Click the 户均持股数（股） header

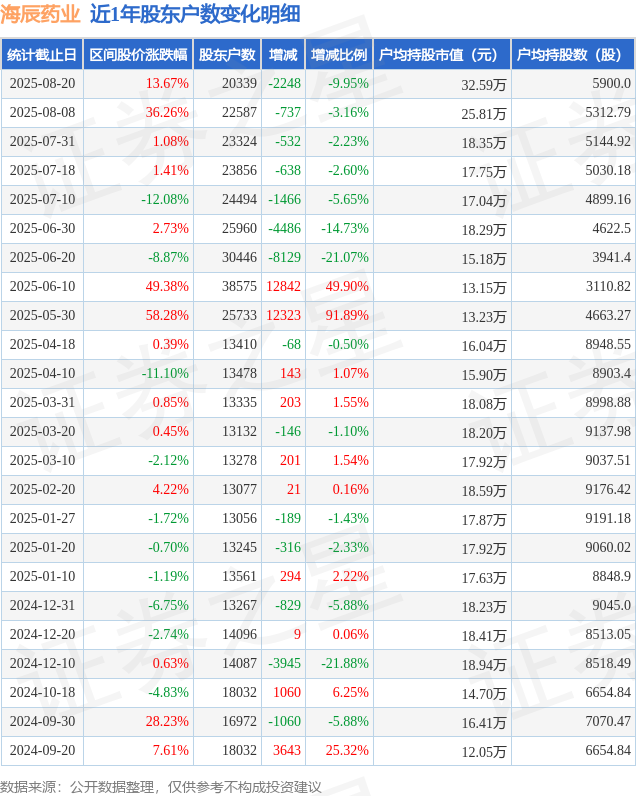coord(573,54)
